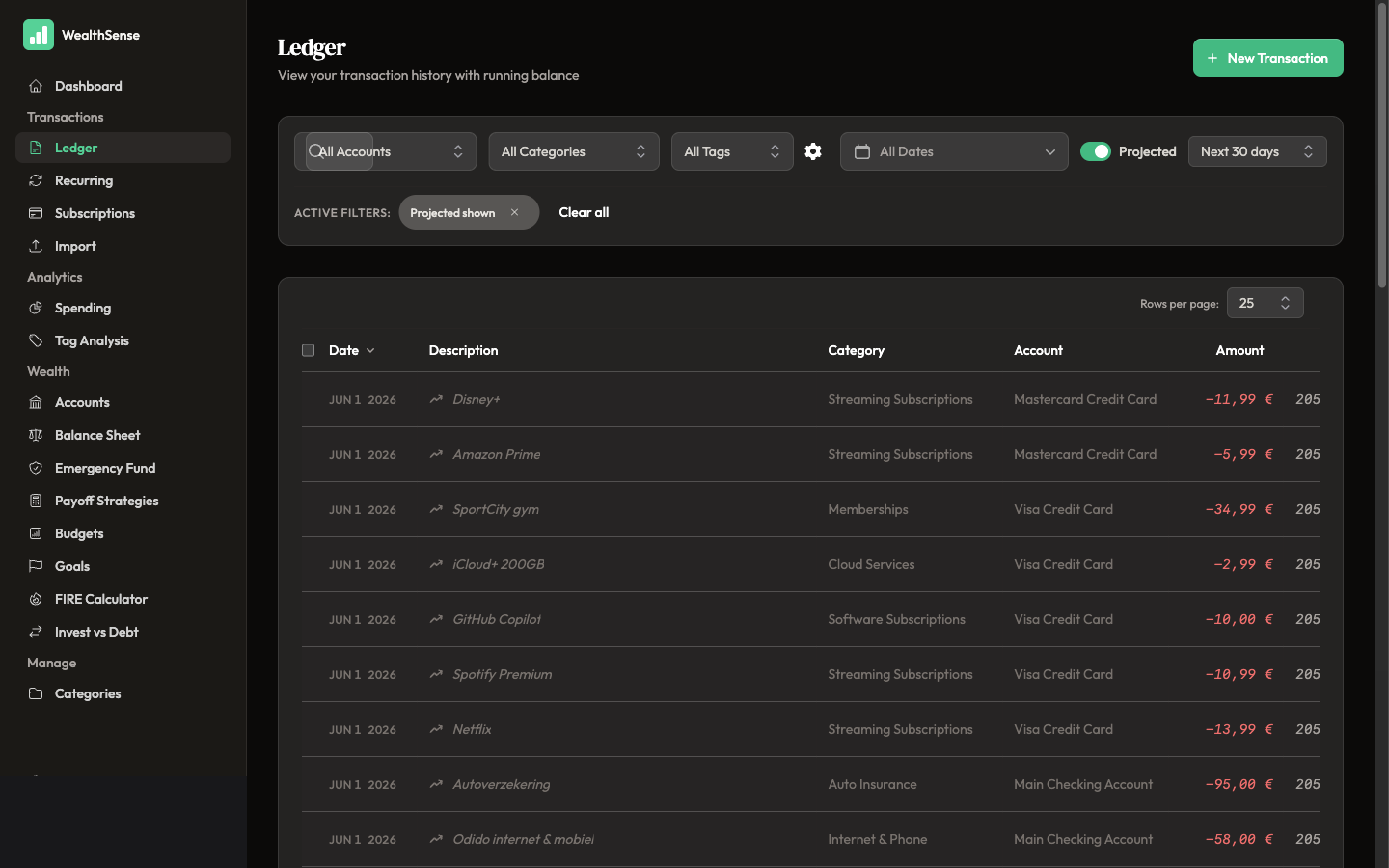Open the Next 30 days dropdown

tap(1258, 151)
